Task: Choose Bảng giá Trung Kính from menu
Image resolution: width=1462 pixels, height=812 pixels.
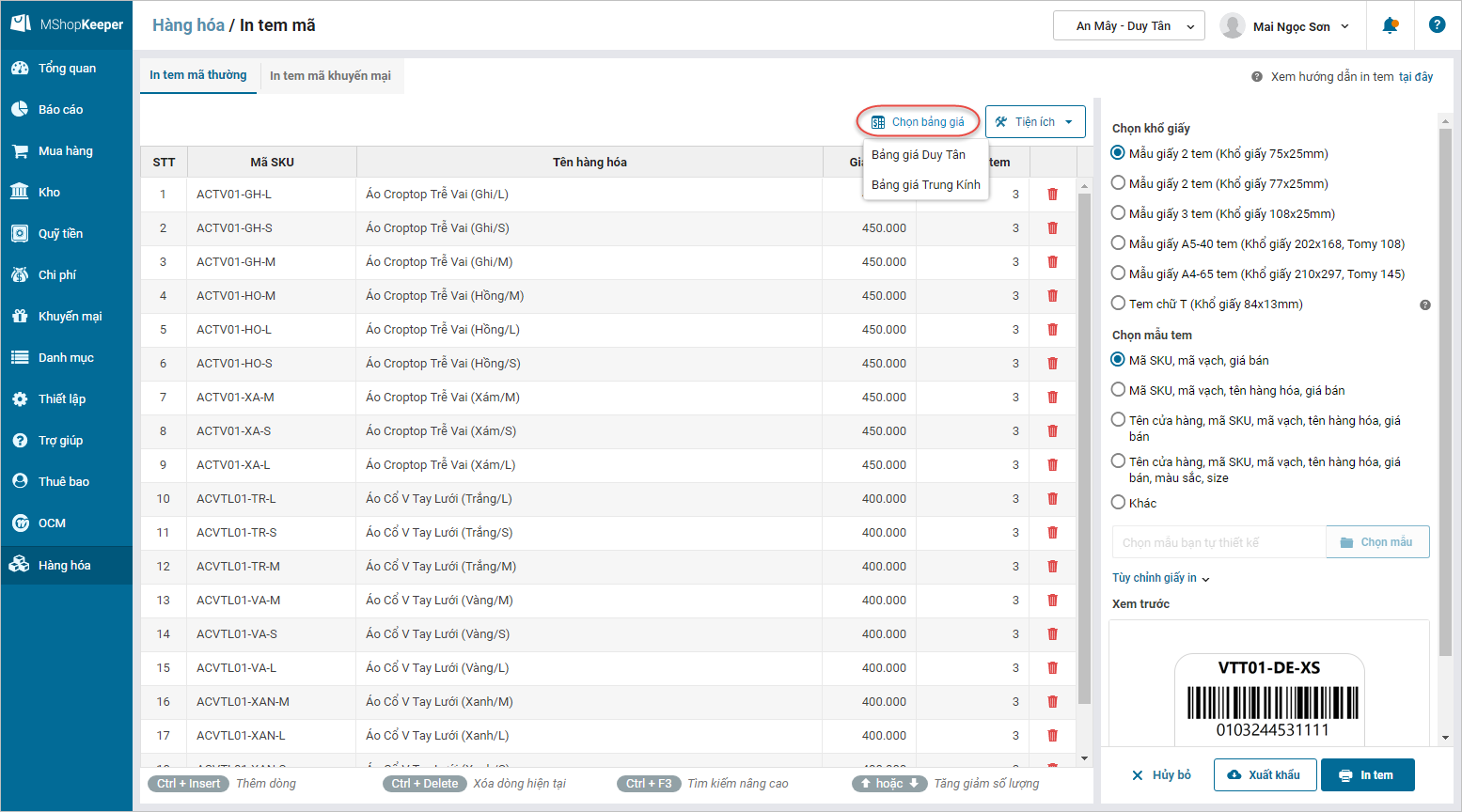Action: click(925, 185)
